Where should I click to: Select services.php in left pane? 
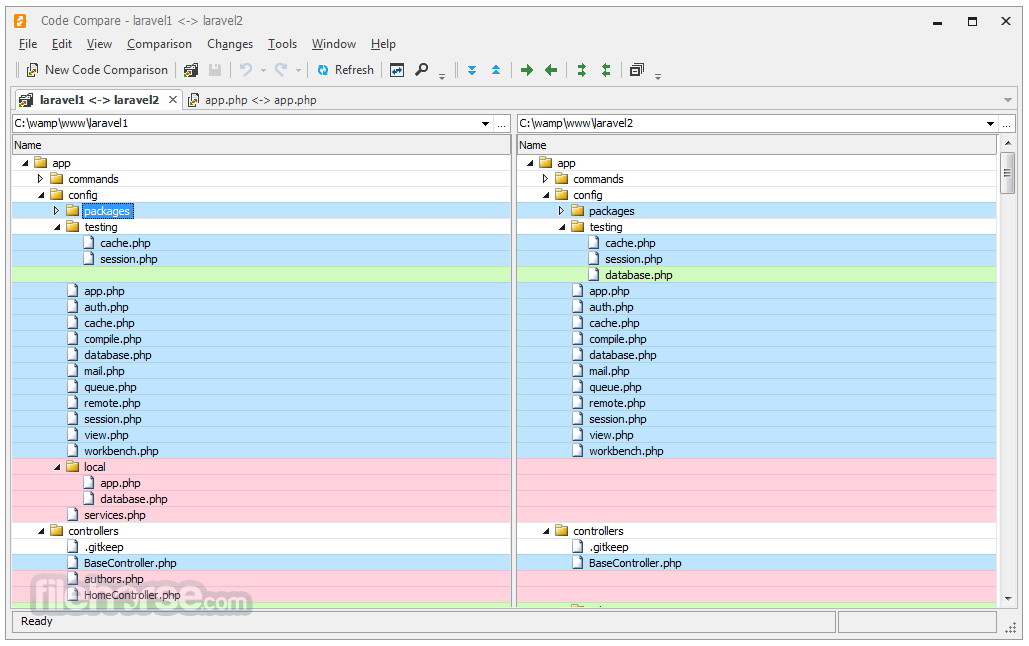[x=115, y=515]
